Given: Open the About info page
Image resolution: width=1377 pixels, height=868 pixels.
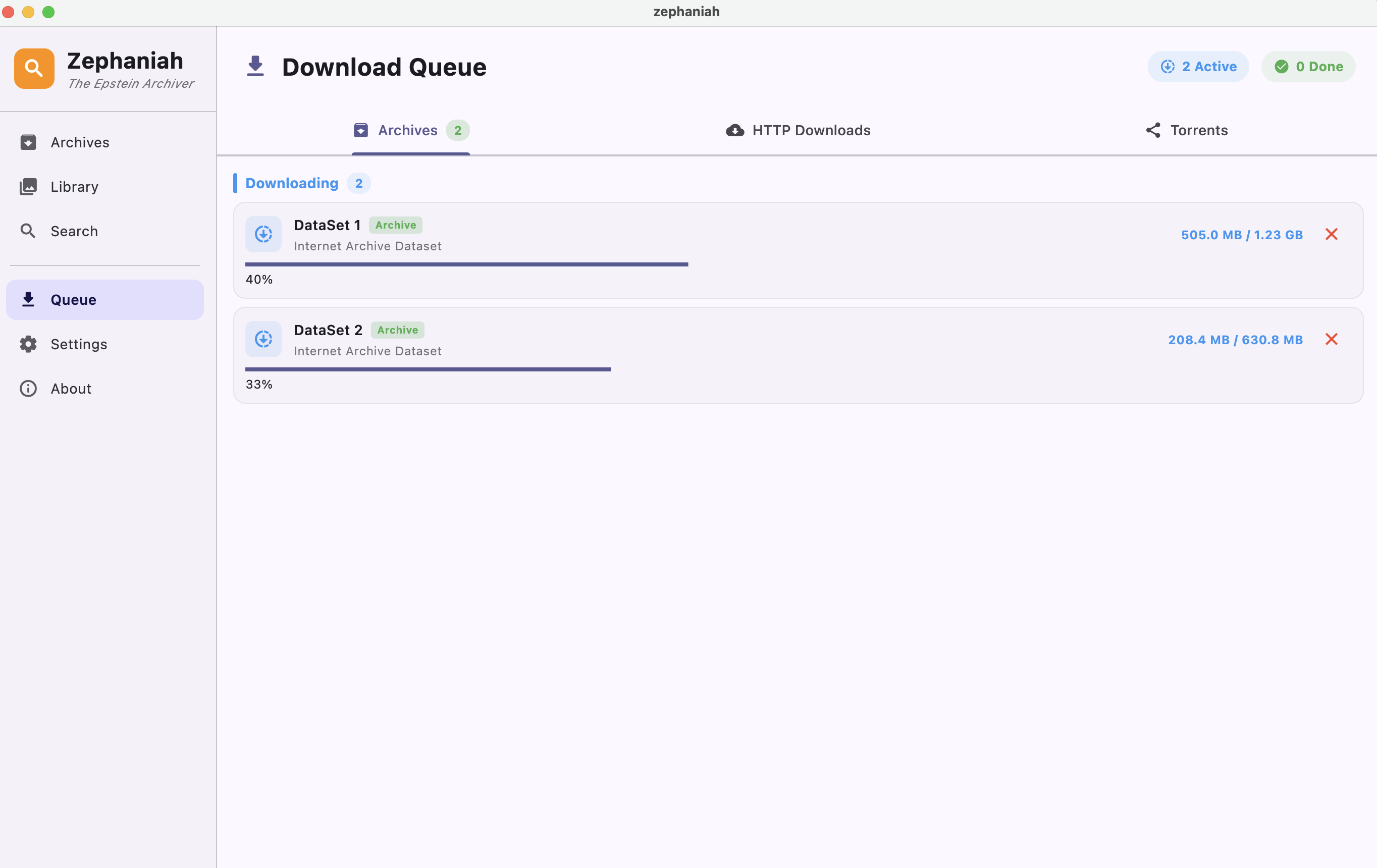Looking at the screenshot, I should point(70,388).
